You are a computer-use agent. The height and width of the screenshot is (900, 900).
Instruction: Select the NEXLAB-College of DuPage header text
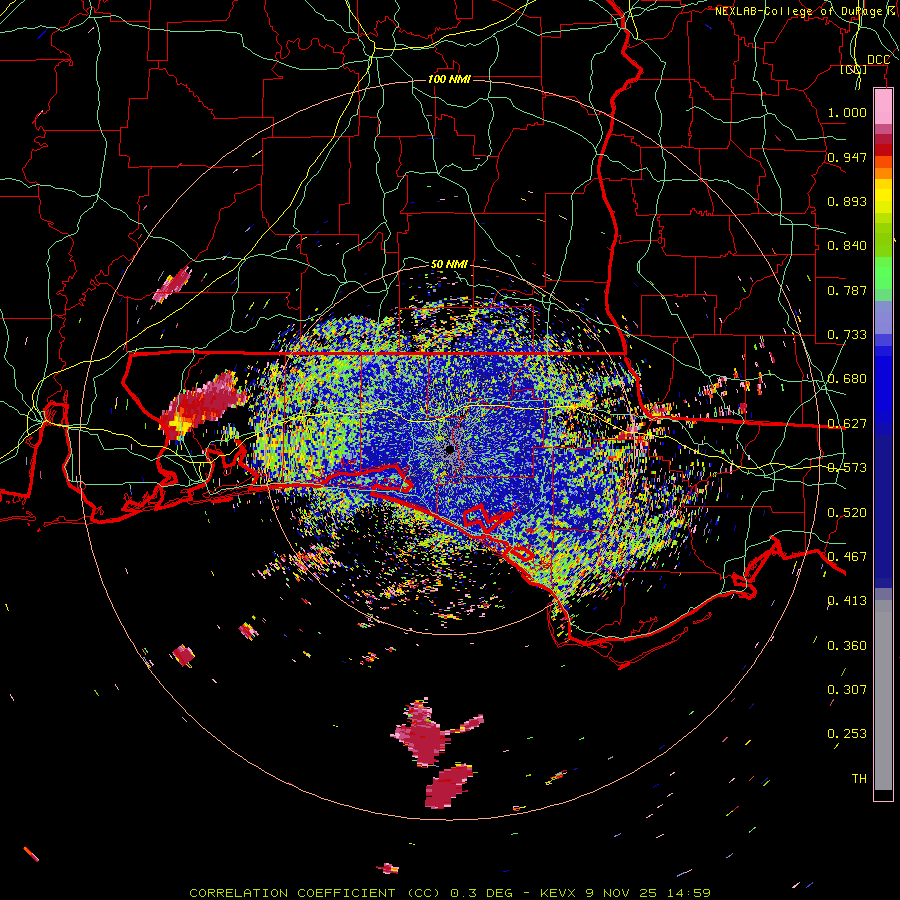click(x=806, y=11)
